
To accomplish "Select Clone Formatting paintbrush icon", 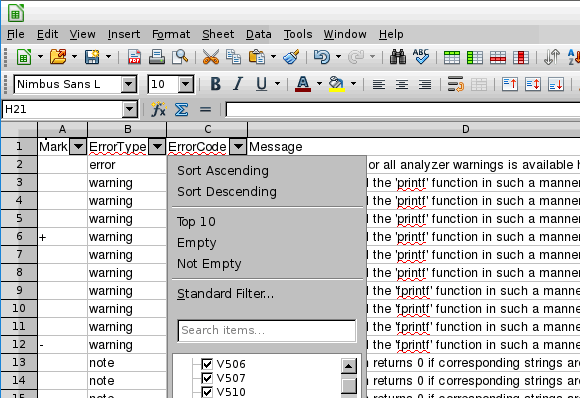I will pos(291,57).
